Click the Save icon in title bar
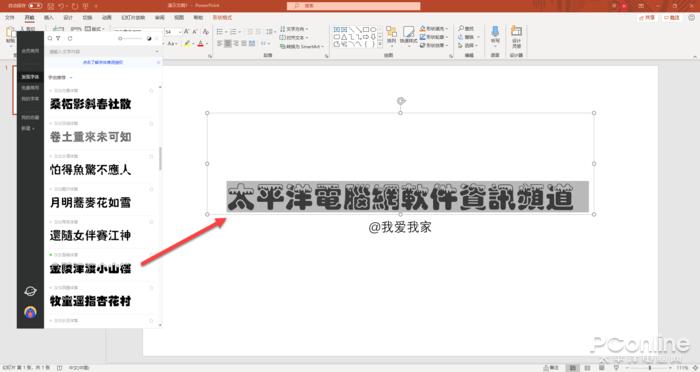Image resolution: width=700 pixels, height=372 pixels. tap(51, 6)
